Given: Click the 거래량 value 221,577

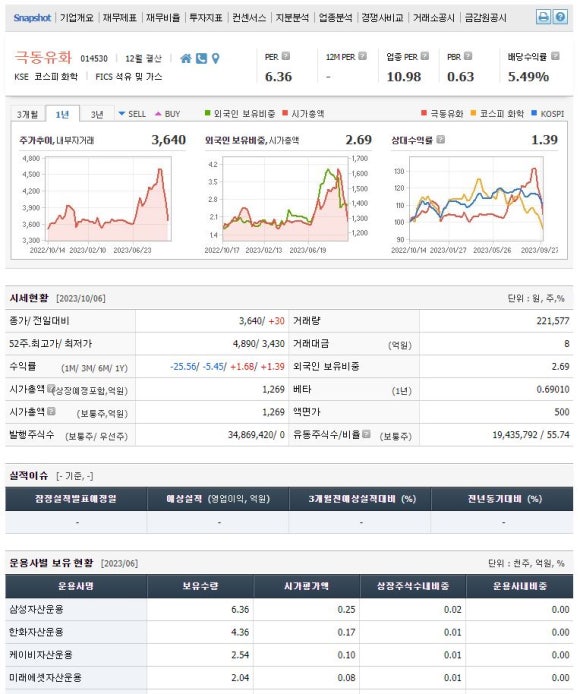Looking at the screenshot, I should click(x=553, y=320).
